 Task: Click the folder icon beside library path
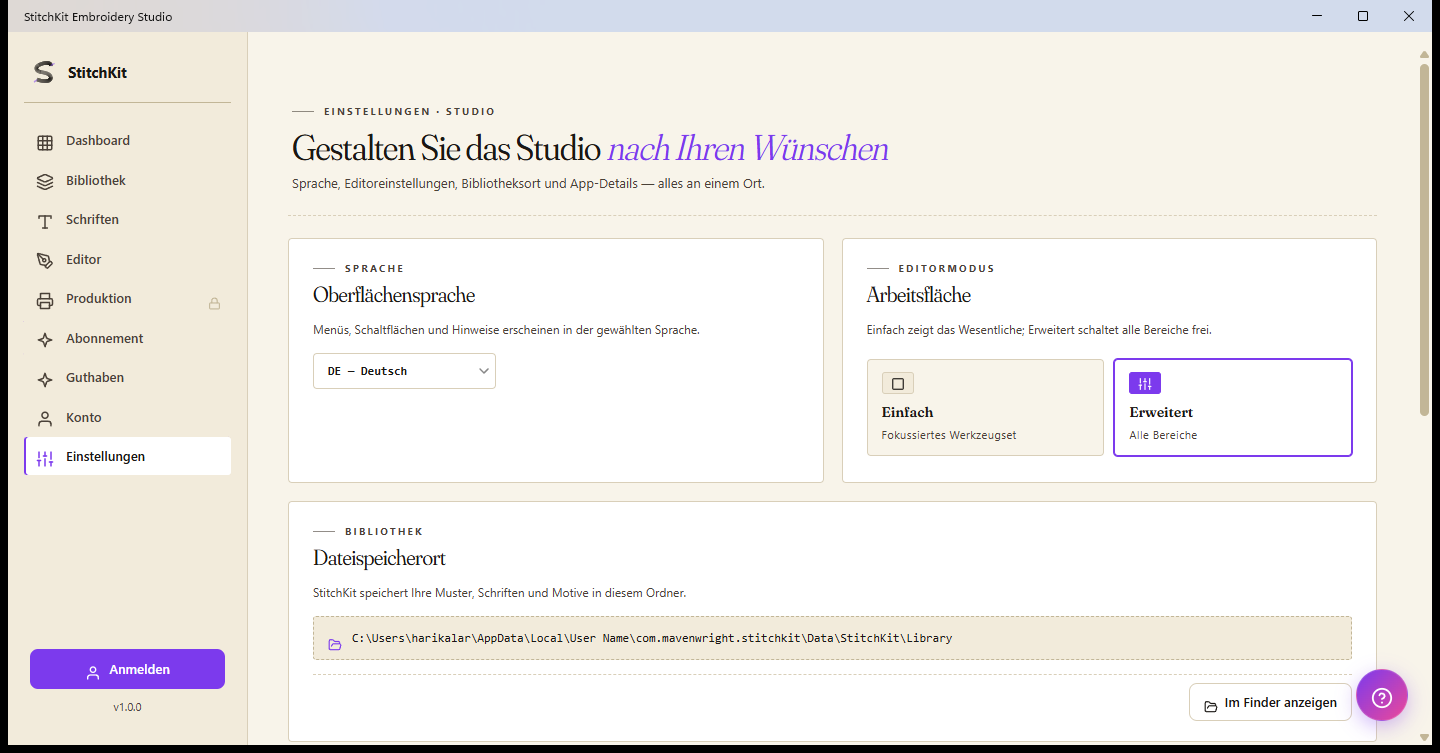[x=335, y=644]
